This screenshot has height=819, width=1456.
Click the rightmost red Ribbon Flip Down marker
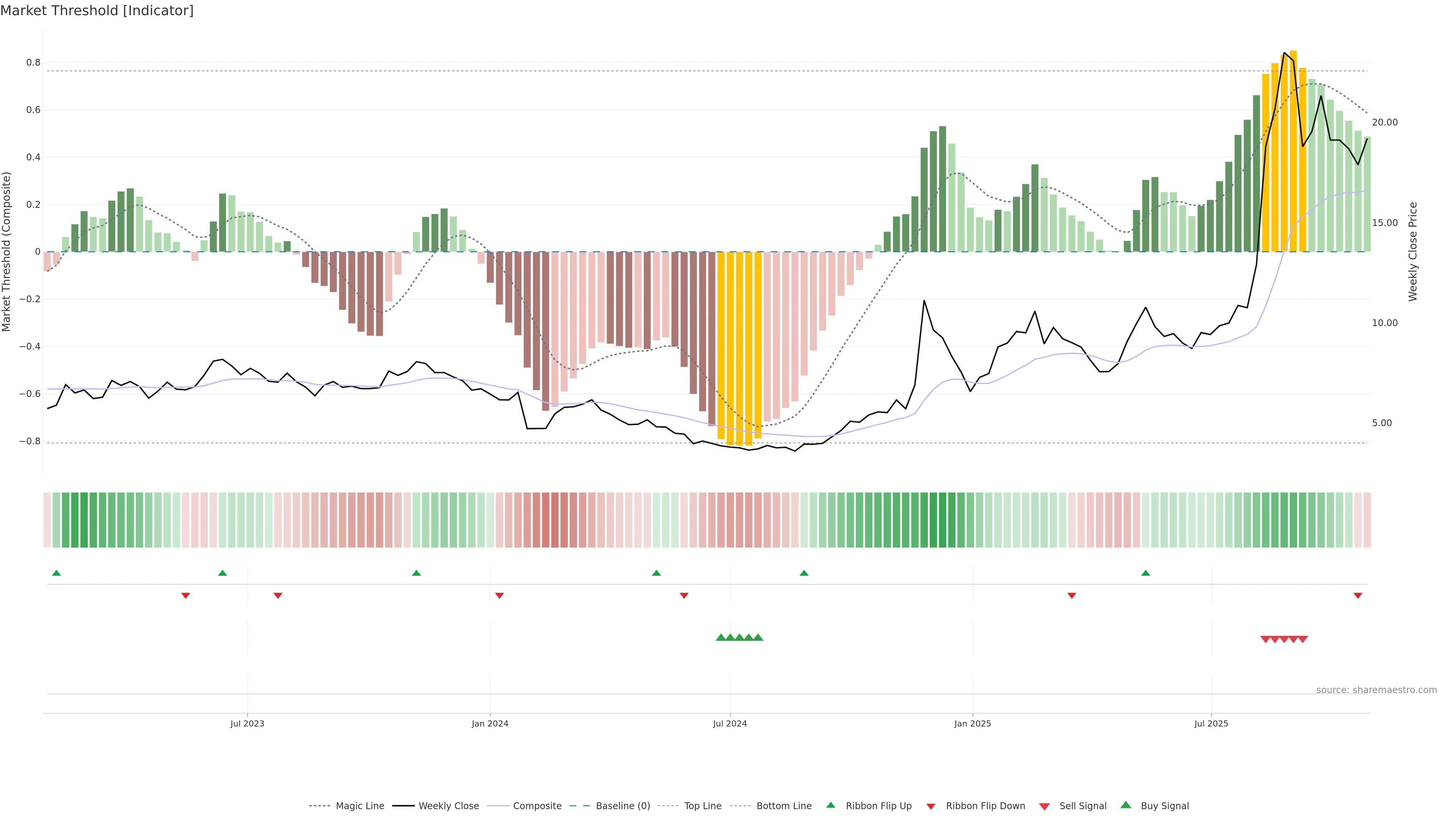pos(1358,595)
